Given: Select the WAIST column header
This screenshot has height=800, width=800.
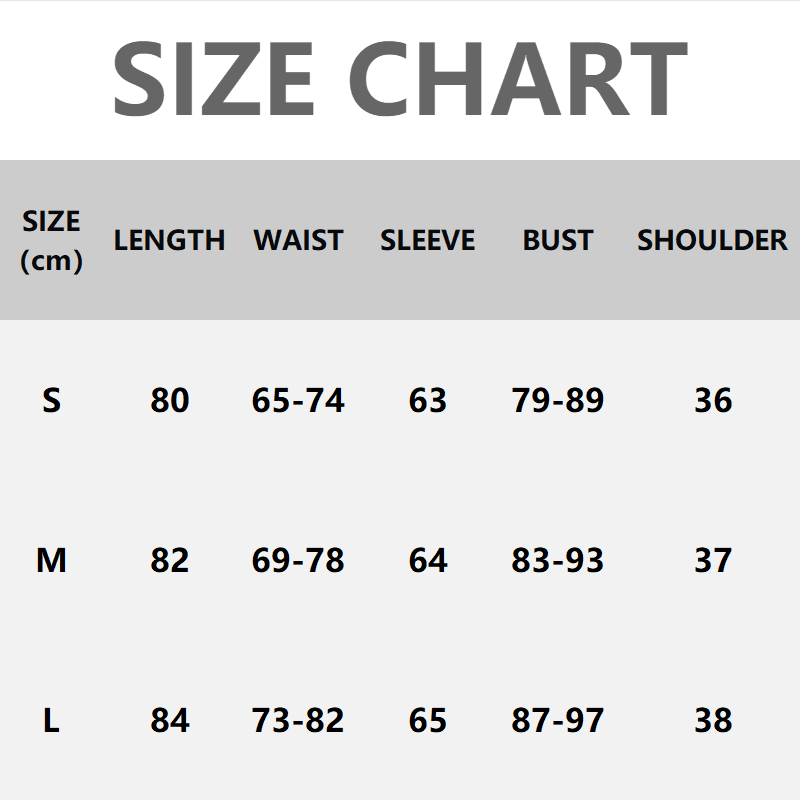Looking at the screenshot, I should click(298, 240).
